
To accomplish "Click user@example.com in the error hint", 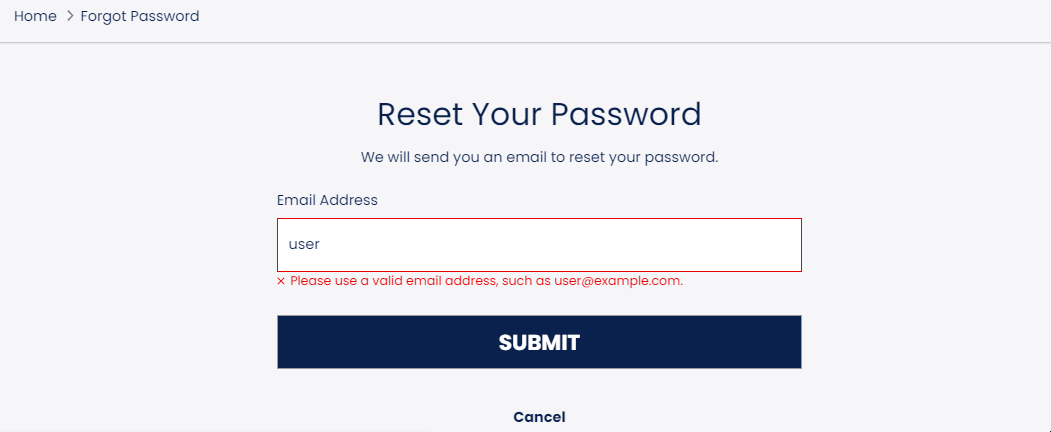I will tap(618, 281).
